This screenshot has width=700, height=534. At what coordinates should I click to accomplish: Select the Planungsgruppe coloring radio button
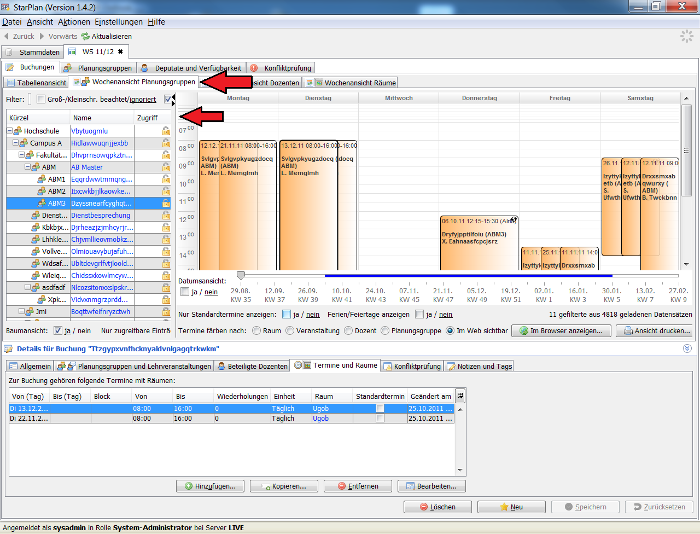[385, 330]
